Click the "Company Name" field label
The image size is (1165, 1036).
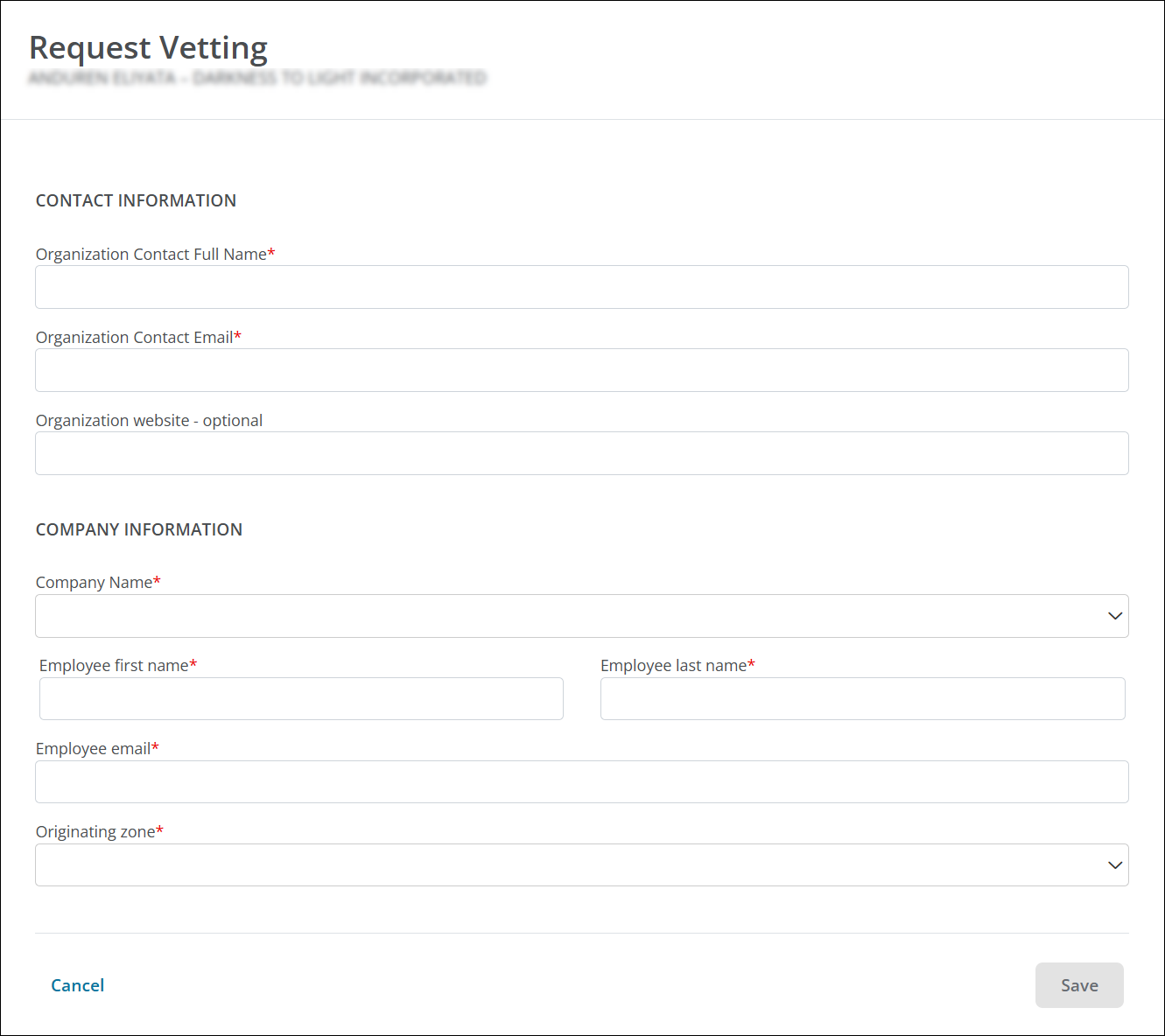(94, 583)
